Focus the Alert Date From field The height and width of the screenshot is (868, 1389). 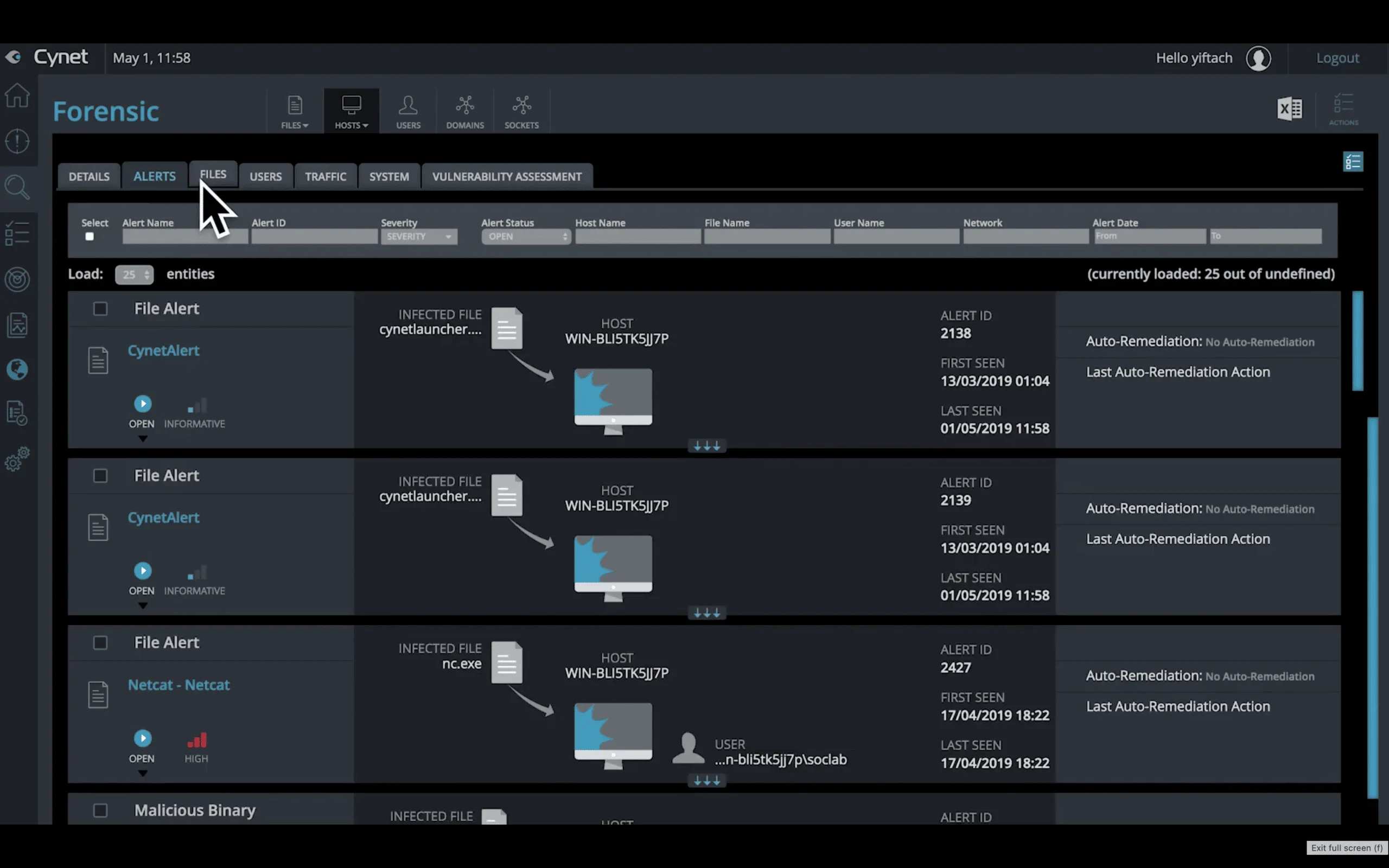coord(1150,237)
